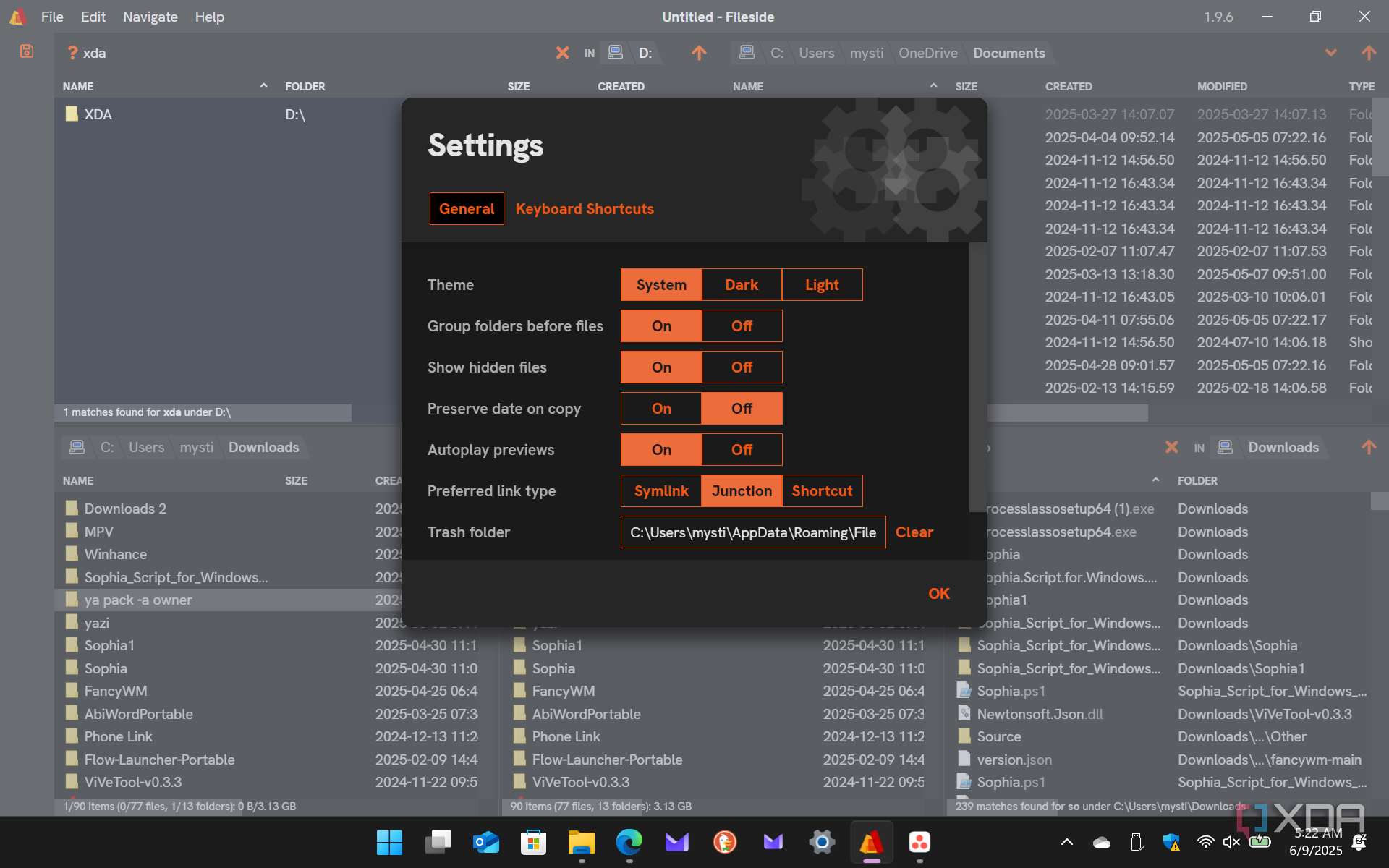Open File Explorer from the taskbar
Image resolution: width=1389 pixels, height=868 pixels.
581,842
